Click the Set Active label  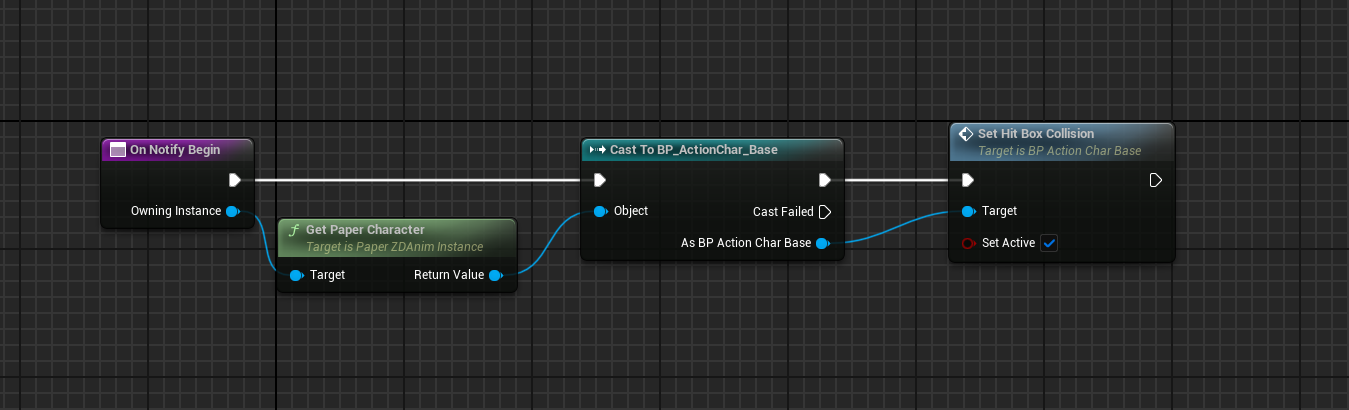pos(1008,243)
